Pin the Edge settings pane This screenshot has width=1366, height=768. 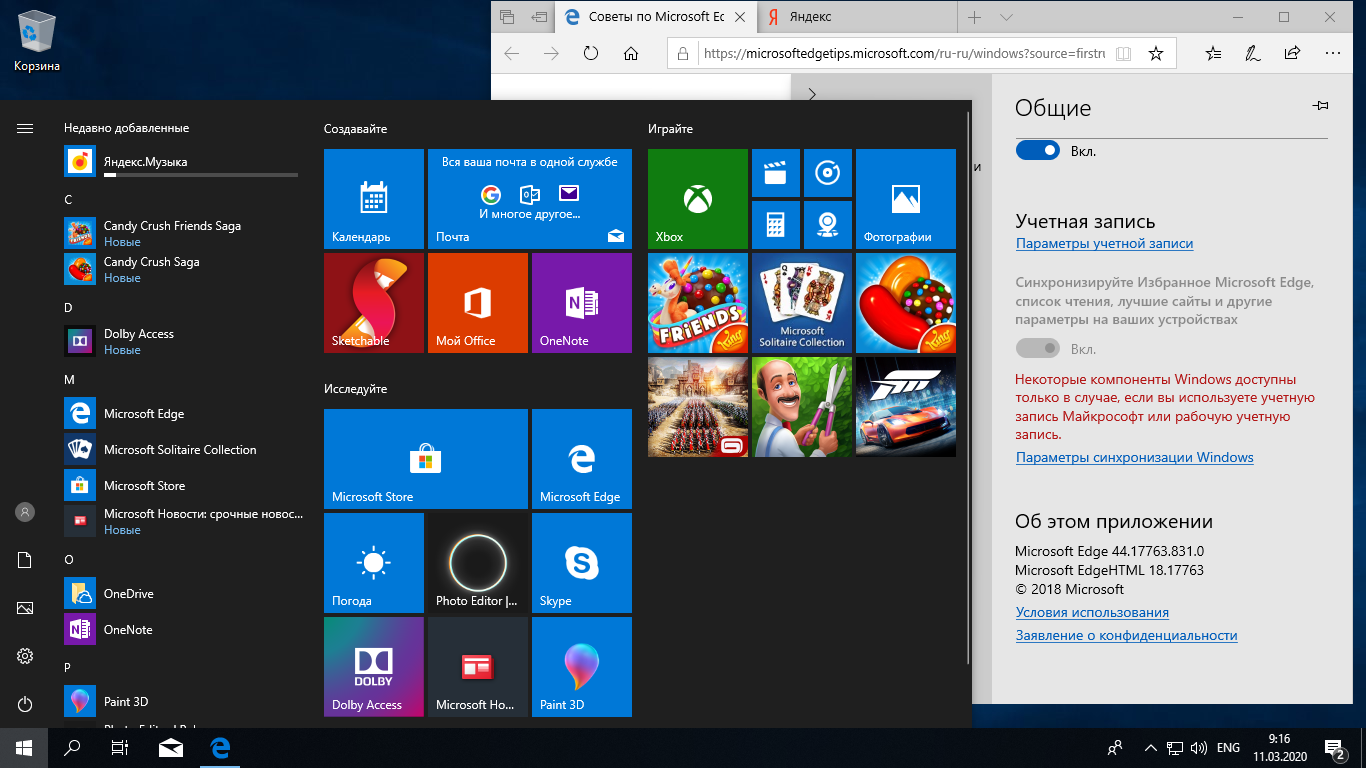click(1320, 106)
